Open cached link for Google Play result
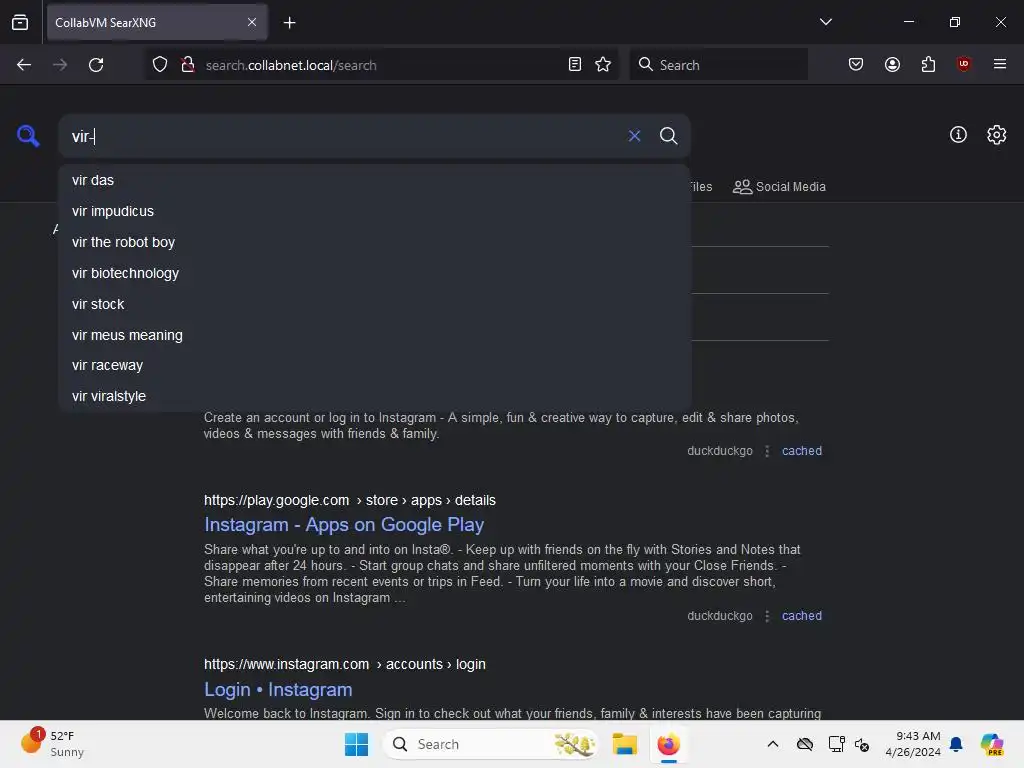Image resolution: width=1024 pixels, height=768 pixels. (802, 616)
